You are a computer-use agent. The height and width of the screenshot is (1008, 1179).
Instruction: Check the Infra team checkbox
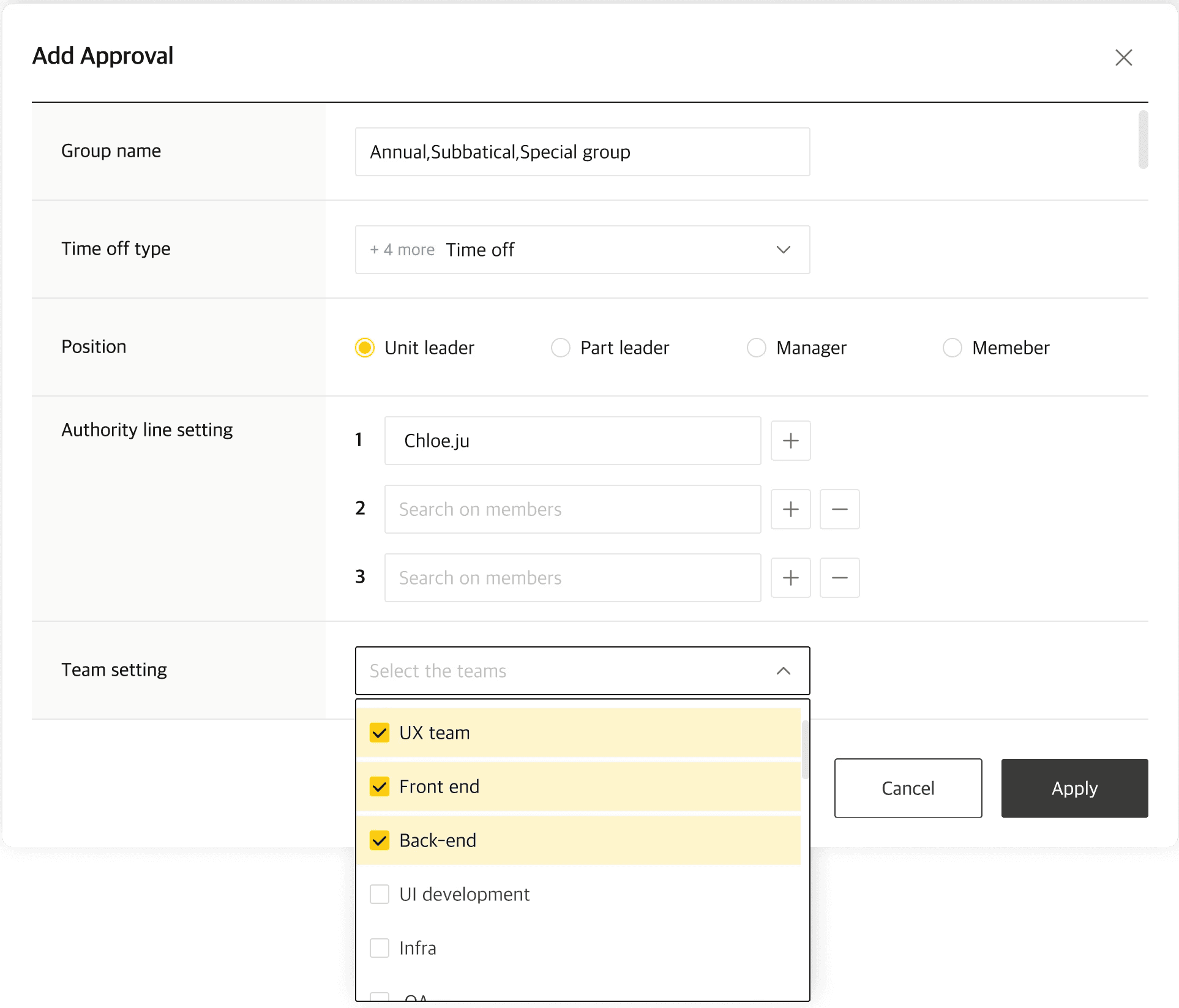tap(380, 948)
